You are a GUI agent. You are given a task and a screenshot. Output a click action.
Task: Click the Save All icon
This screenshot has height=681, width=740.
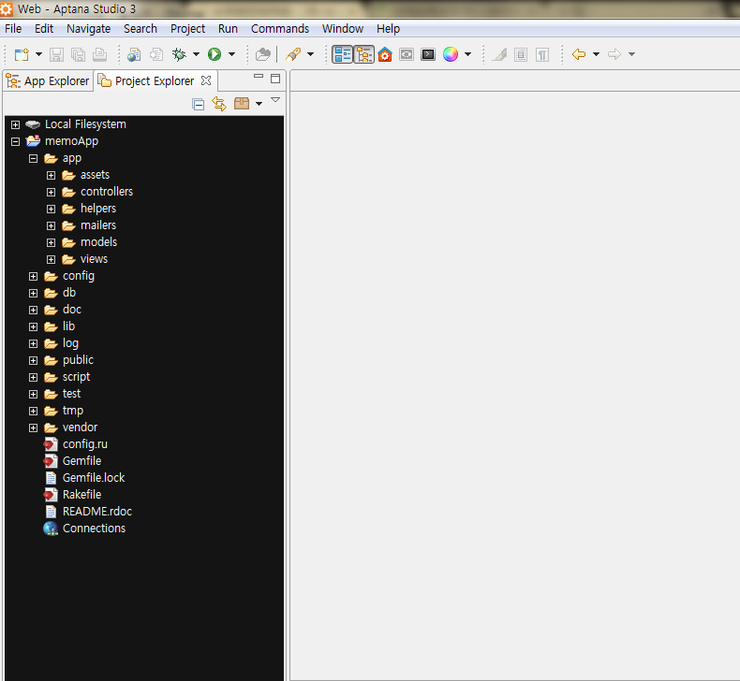tap(78, 55)
